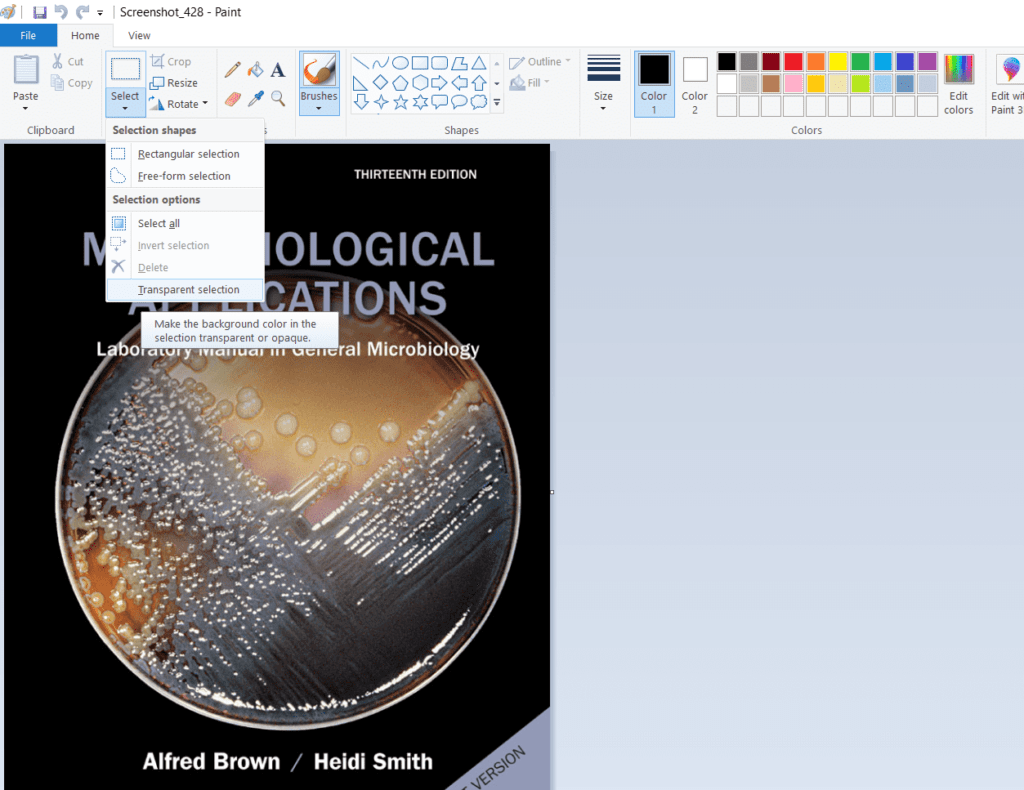The height and width of the screenshot is (790, 1024).
Task: Expand the Shapes gallery more arrow
Action: [497, 103]
